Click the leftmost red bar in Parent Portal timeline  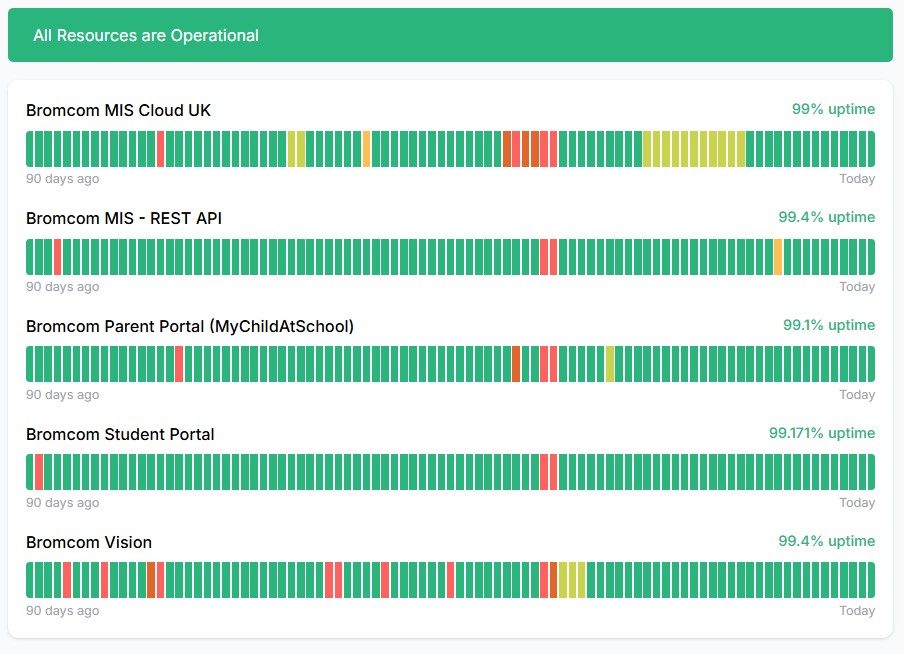pos(179,364)
